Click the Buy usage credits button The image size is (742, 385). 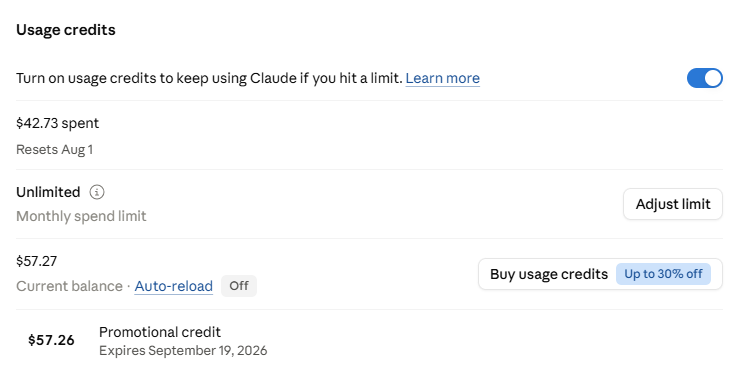pyautogui.click(x=600, y=274)
